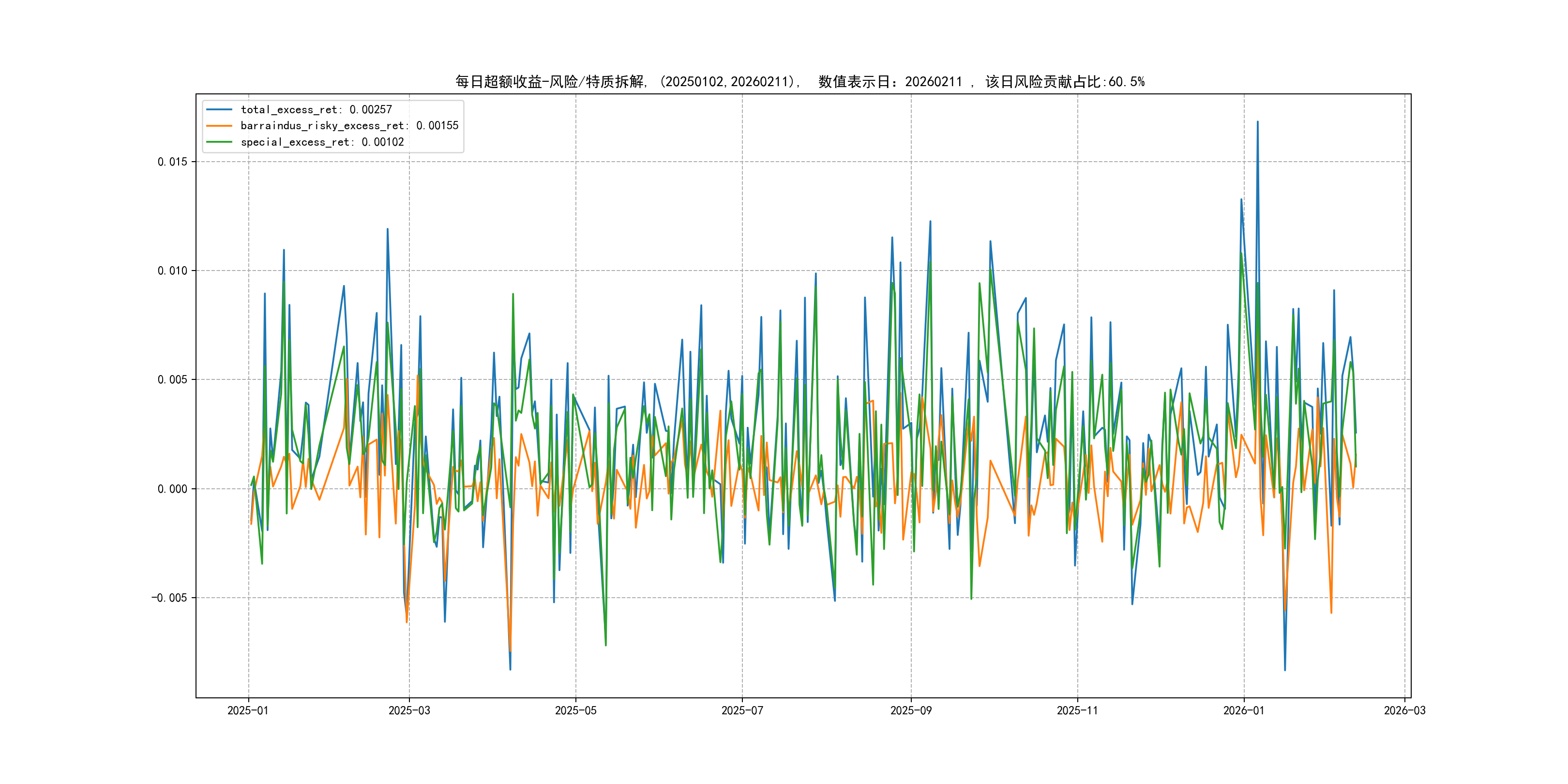Click the 2025-11 x-axis tick label

(x=1077, y=710)
